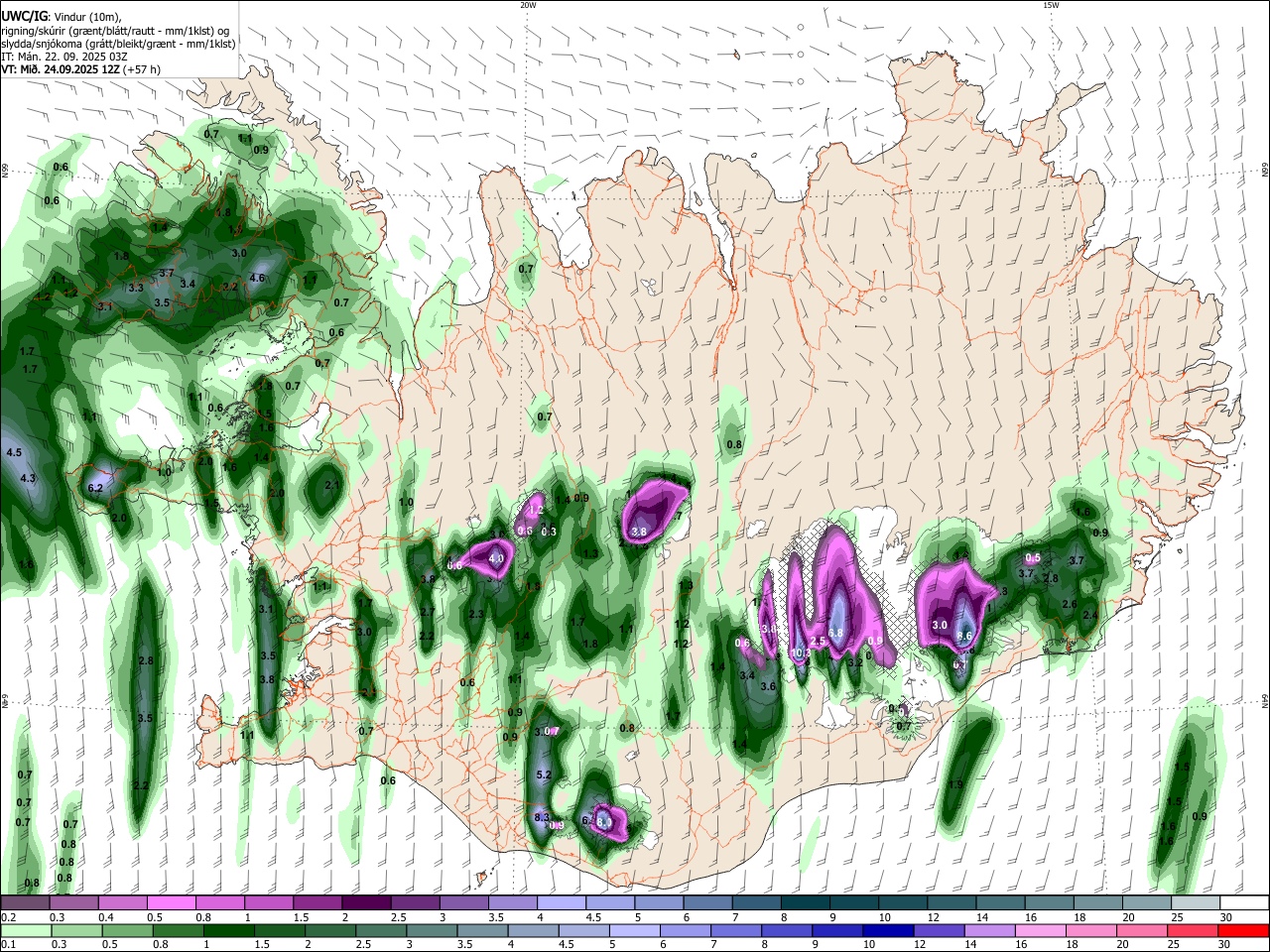Screen dimensions: 1270x952
Task: Click the white '0.5' snow value
Action: (1033, 557)
